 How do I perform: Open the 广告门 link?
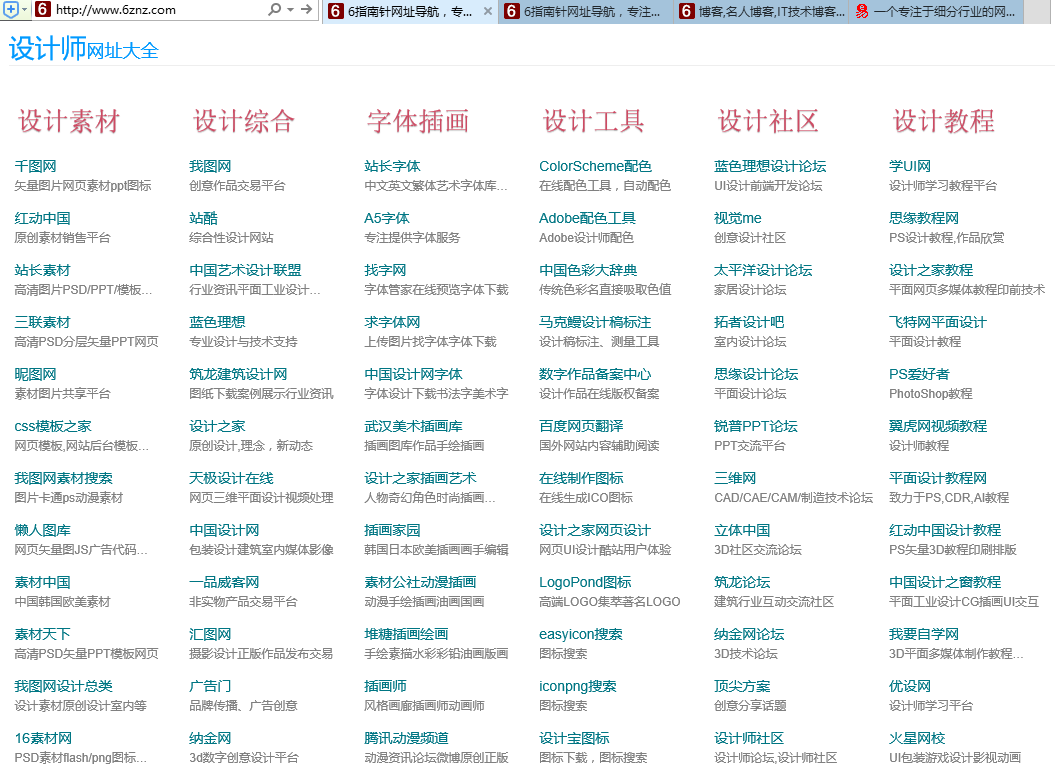point(210,686)
